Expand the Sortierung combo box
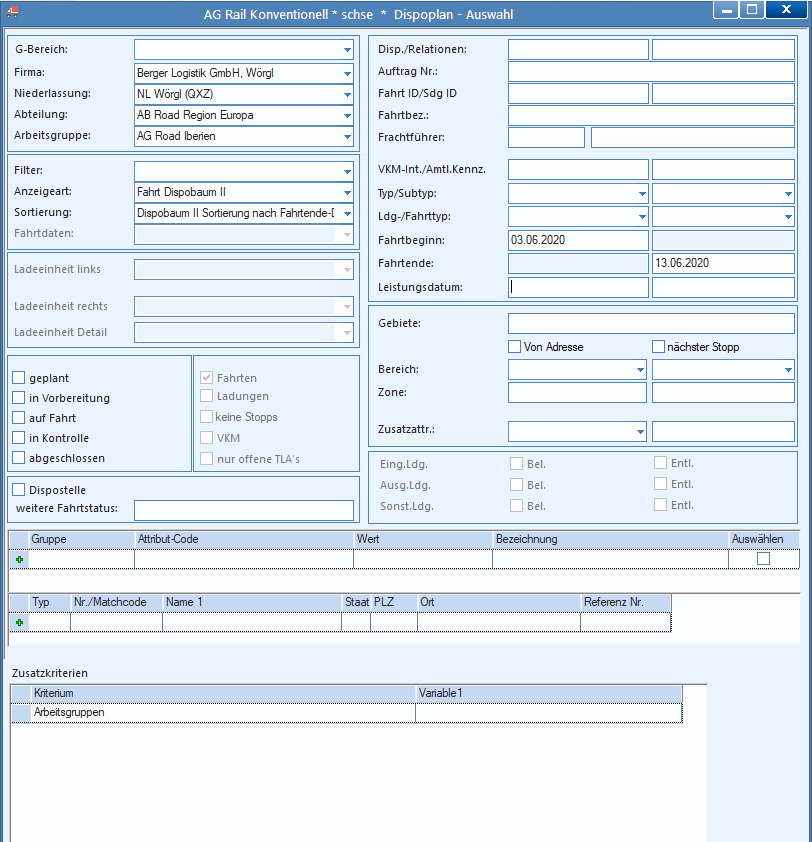This screenshot has width=812, height=842. [347, 213]
